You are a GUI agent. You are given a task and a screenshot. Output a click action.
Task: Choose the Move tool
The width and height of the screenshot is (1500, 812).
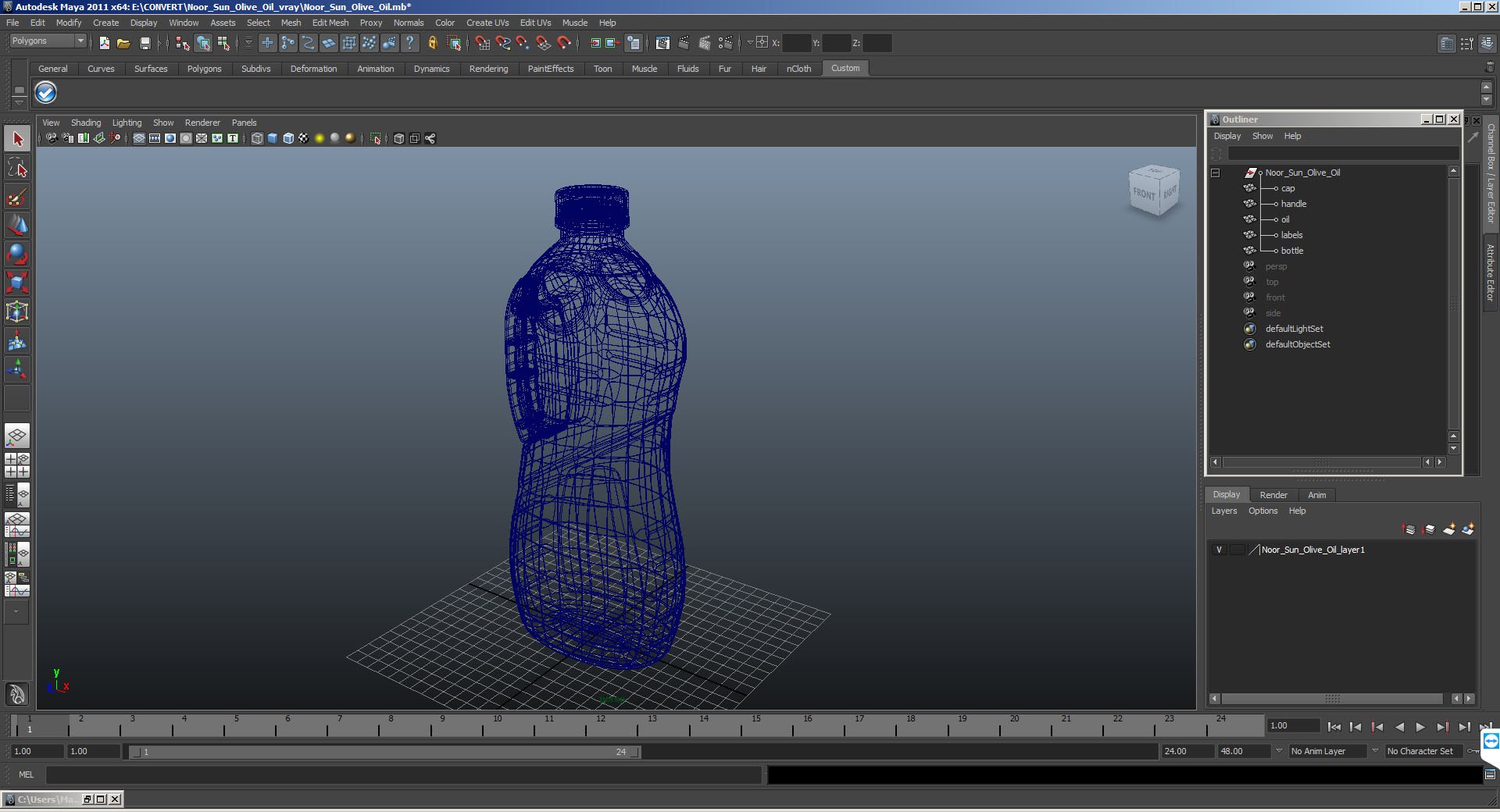pos(17,225)
